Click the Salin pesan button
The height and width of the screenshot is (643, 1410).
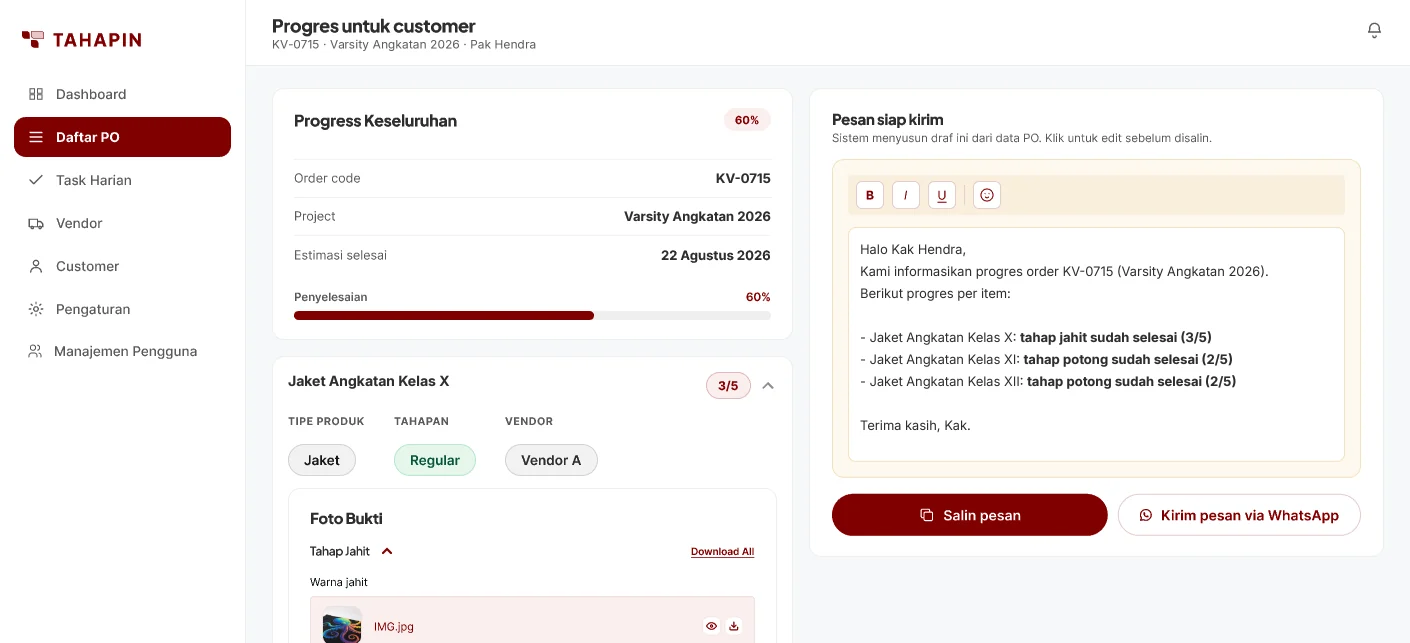970,515
